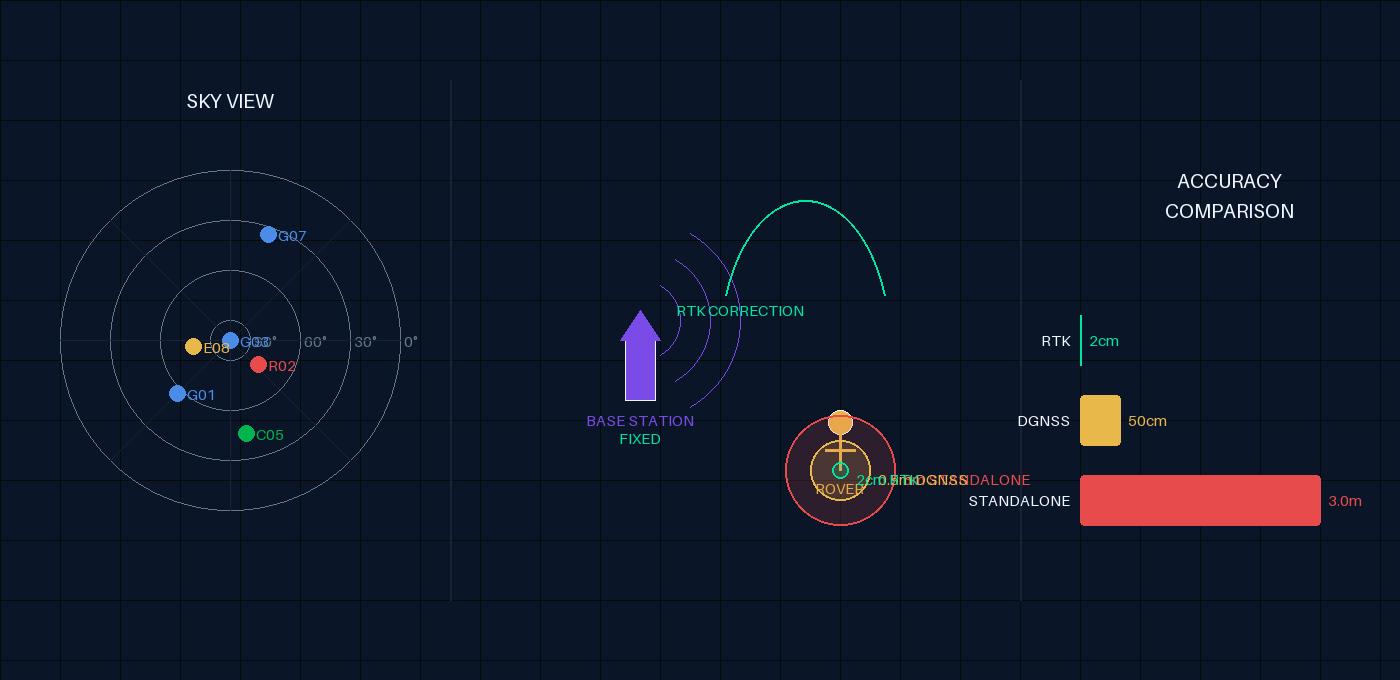This screenshot has height=680, width=1400.
Task: Select the G01 satellite marker
Action: pyautogui.click(x=178, y=394)
